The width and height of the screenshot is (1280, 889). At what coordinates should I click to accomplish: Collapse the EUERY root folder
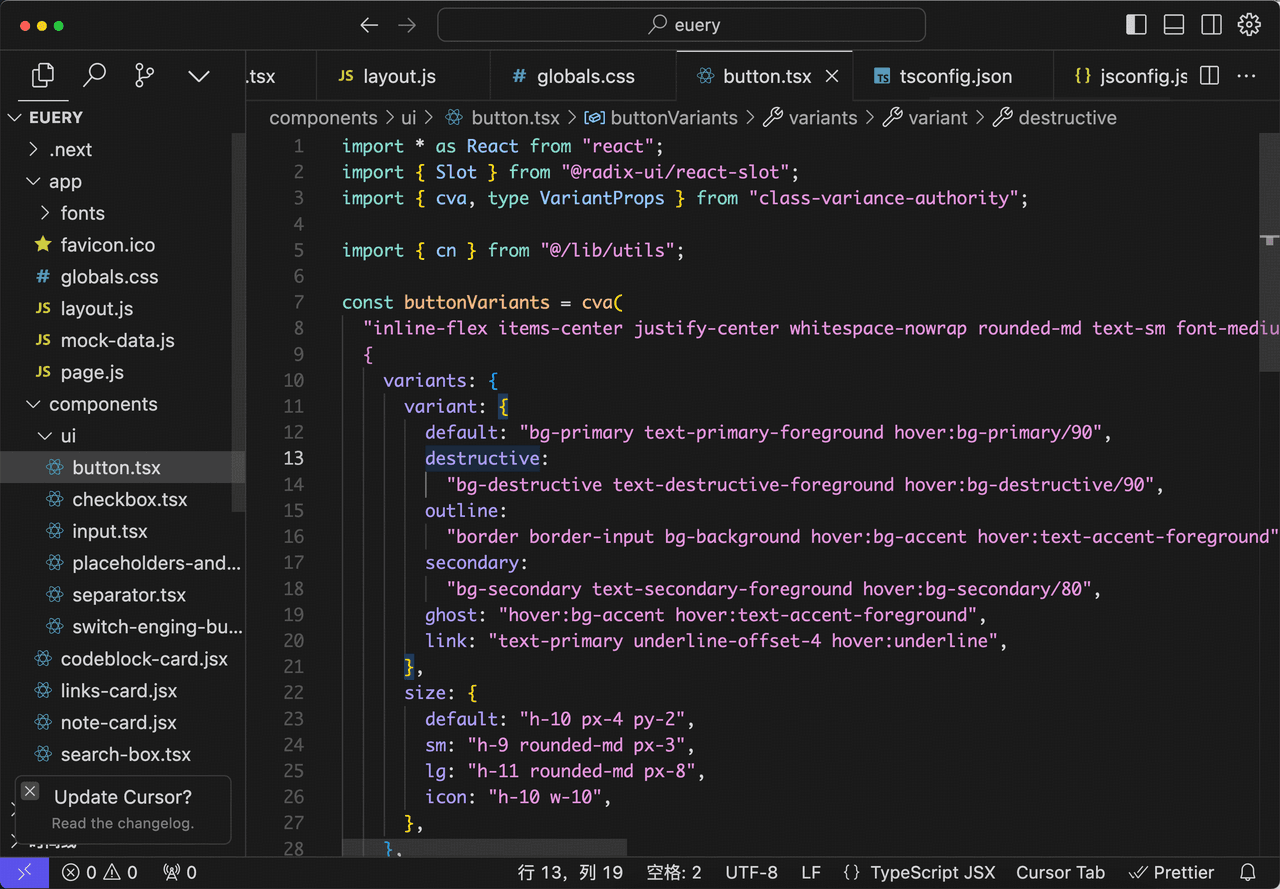[x=122, y=117]
